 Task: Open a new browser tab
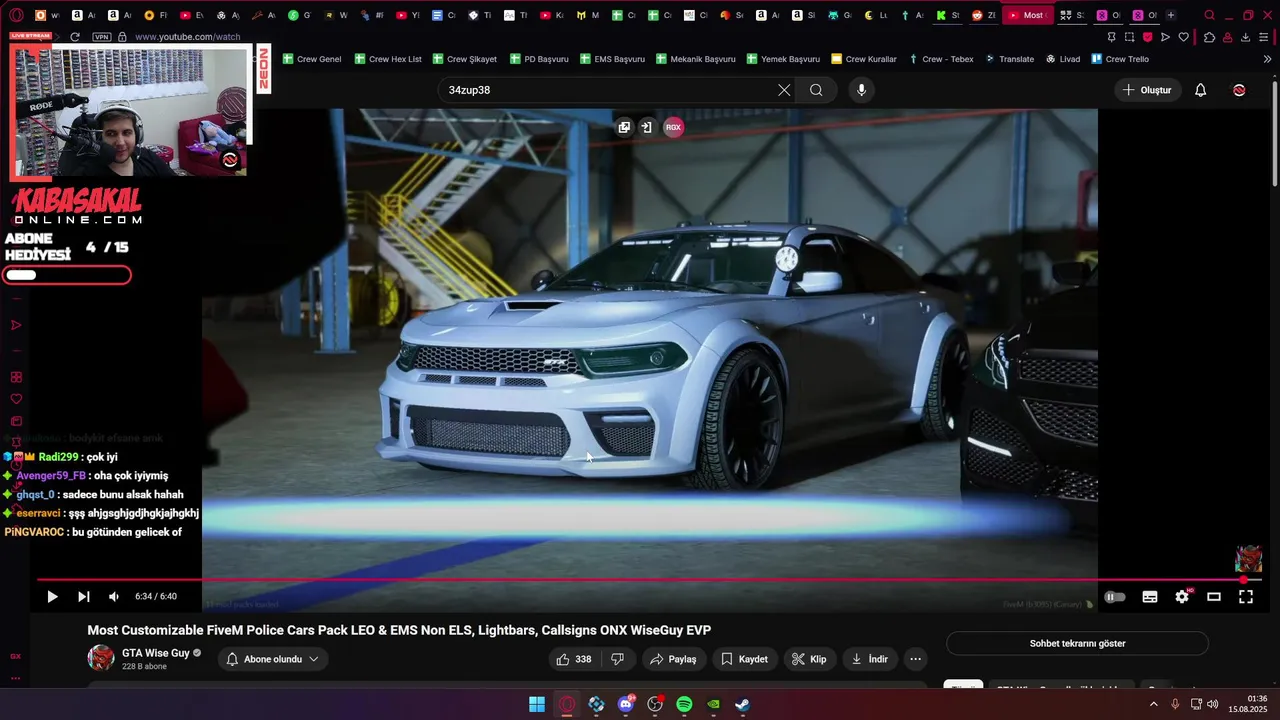(1171, 15)
